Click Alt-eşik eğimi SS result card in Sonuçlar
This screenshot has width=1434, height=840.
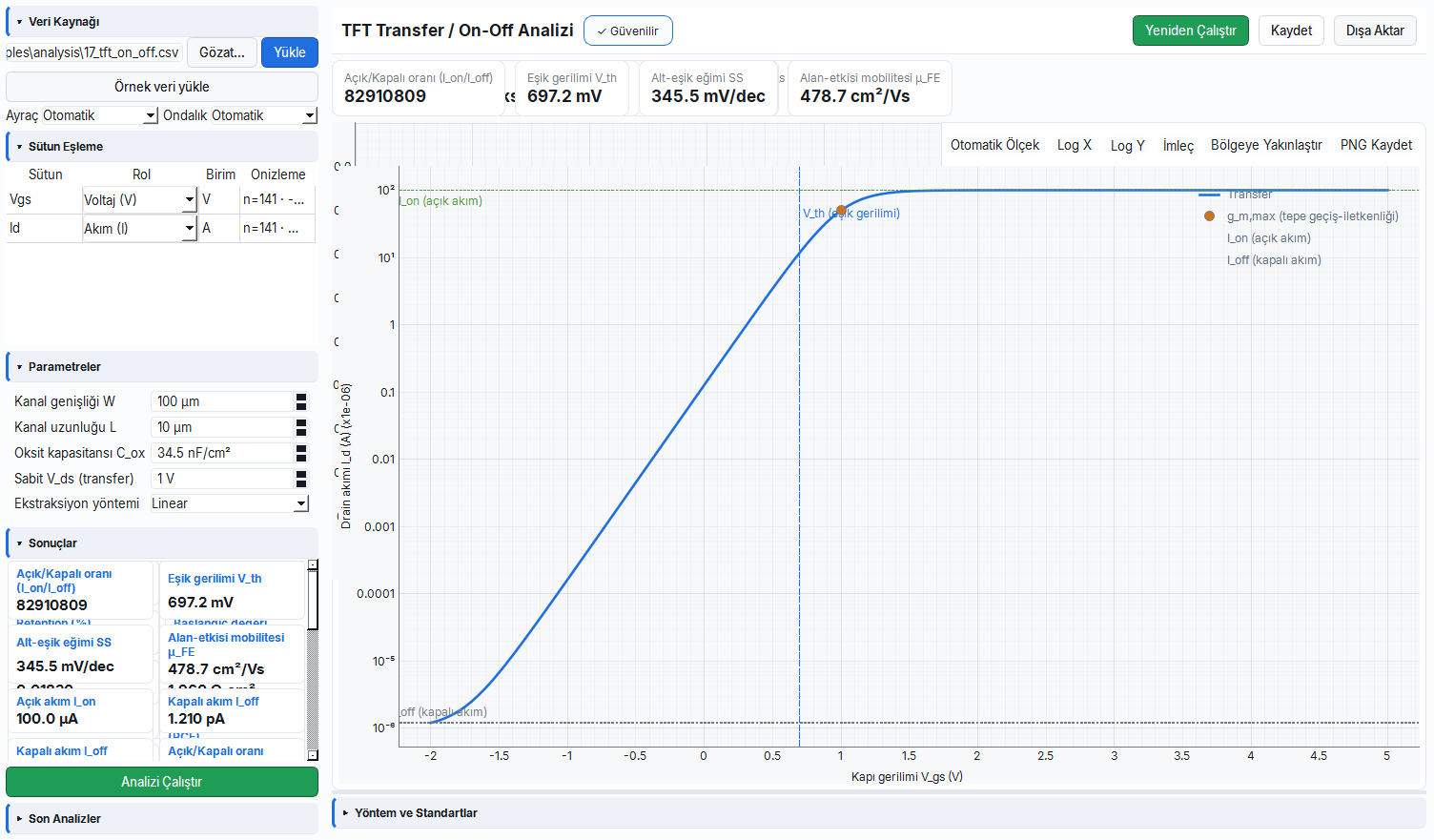coord(80,653)
